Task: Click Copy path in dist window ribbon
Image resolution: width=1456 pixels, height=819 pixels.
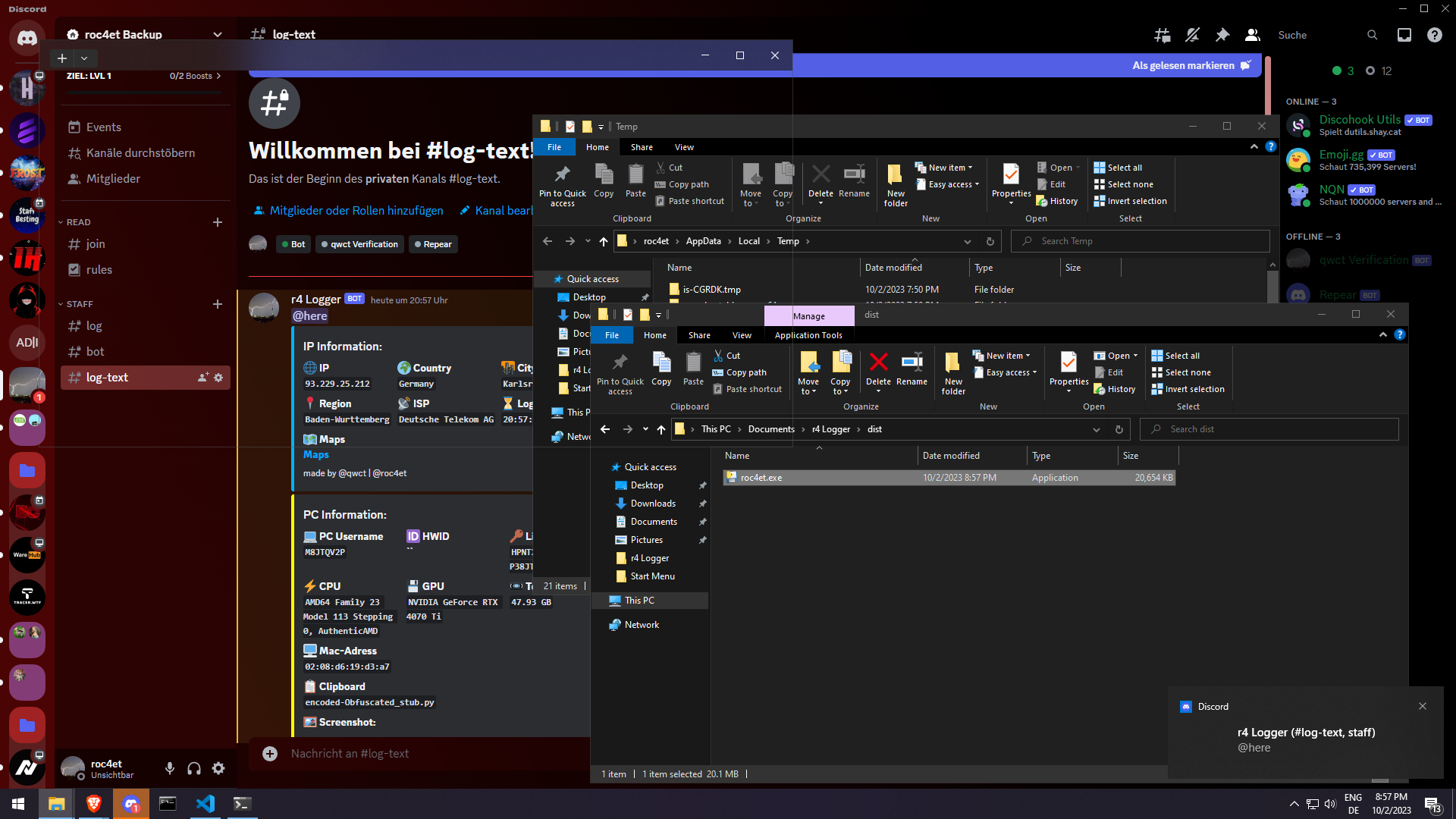Action: pos(739,372)
